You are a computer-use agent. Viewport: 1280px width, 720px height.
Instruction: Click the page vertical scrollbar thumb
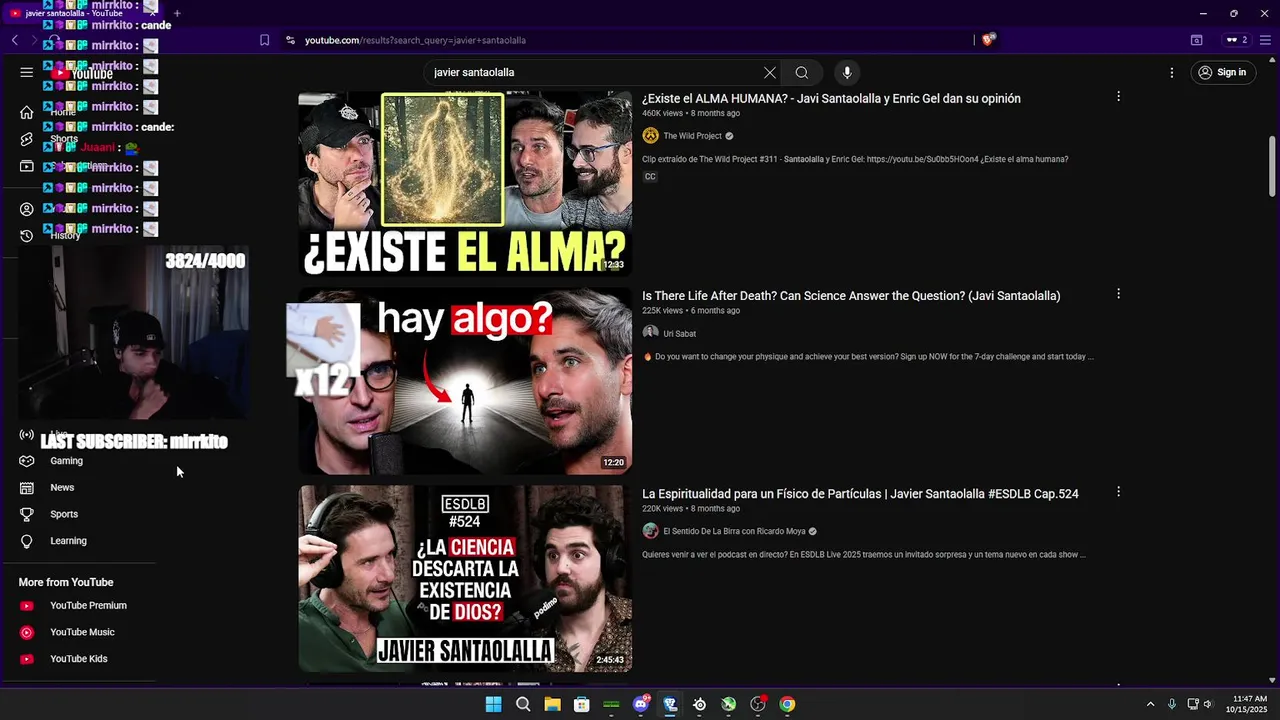click(x=1272, y=165)
